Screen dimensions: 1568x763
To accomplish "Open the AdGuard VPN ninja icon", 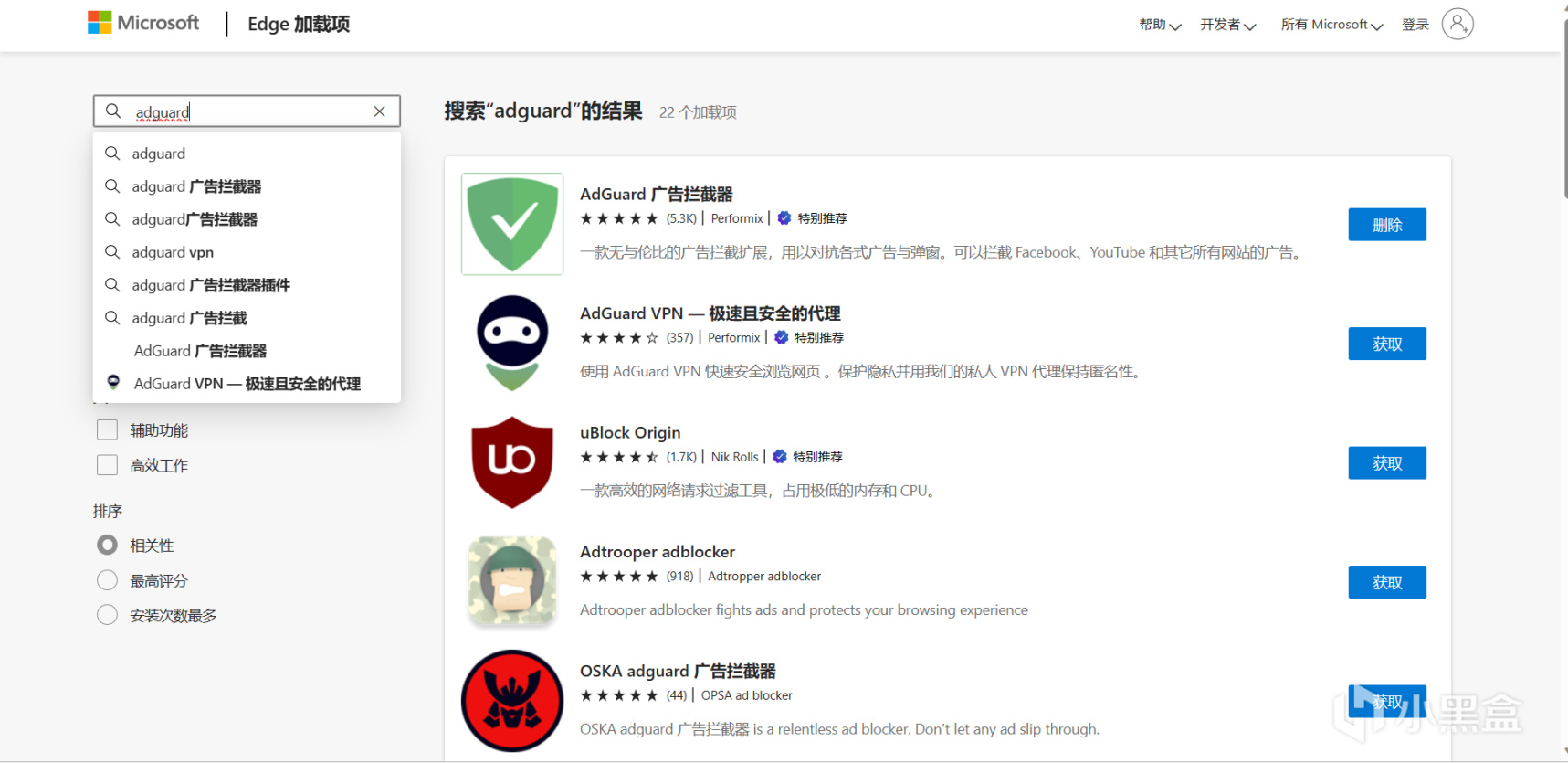I will [x=512, y=344].
